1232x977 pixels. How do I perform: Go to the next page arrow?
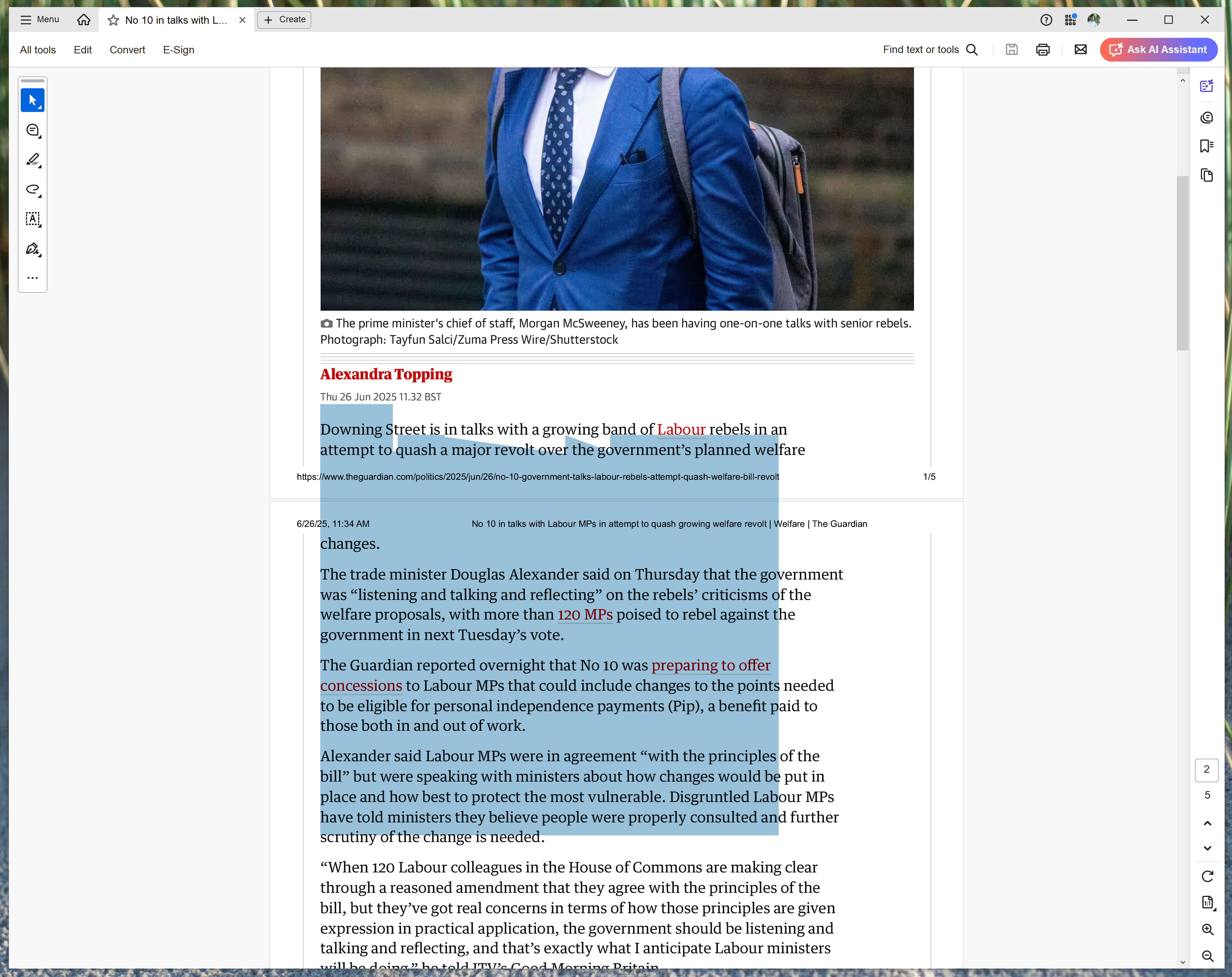click(1207, 848)
